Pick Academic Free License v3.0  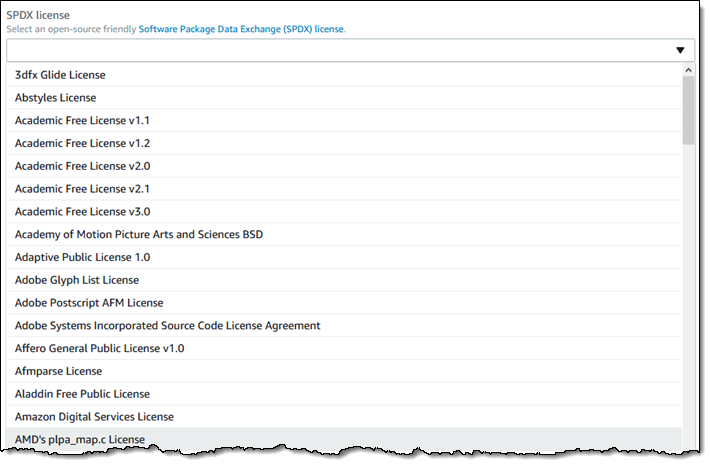pyautogui.click(x=82, y=212)
